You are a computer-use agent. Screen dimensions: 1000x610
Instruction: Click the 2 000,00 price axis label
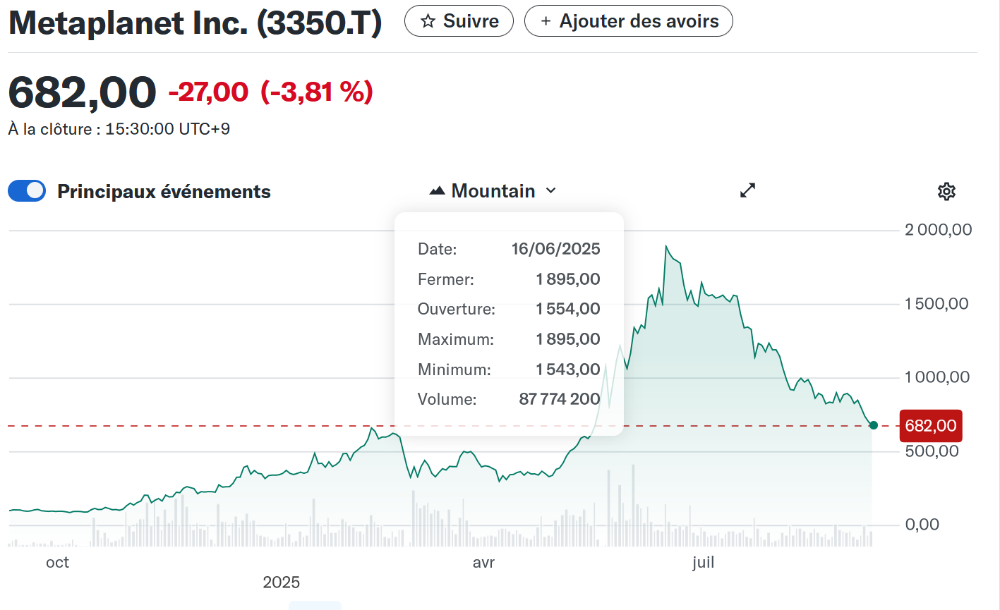point(937,230)
